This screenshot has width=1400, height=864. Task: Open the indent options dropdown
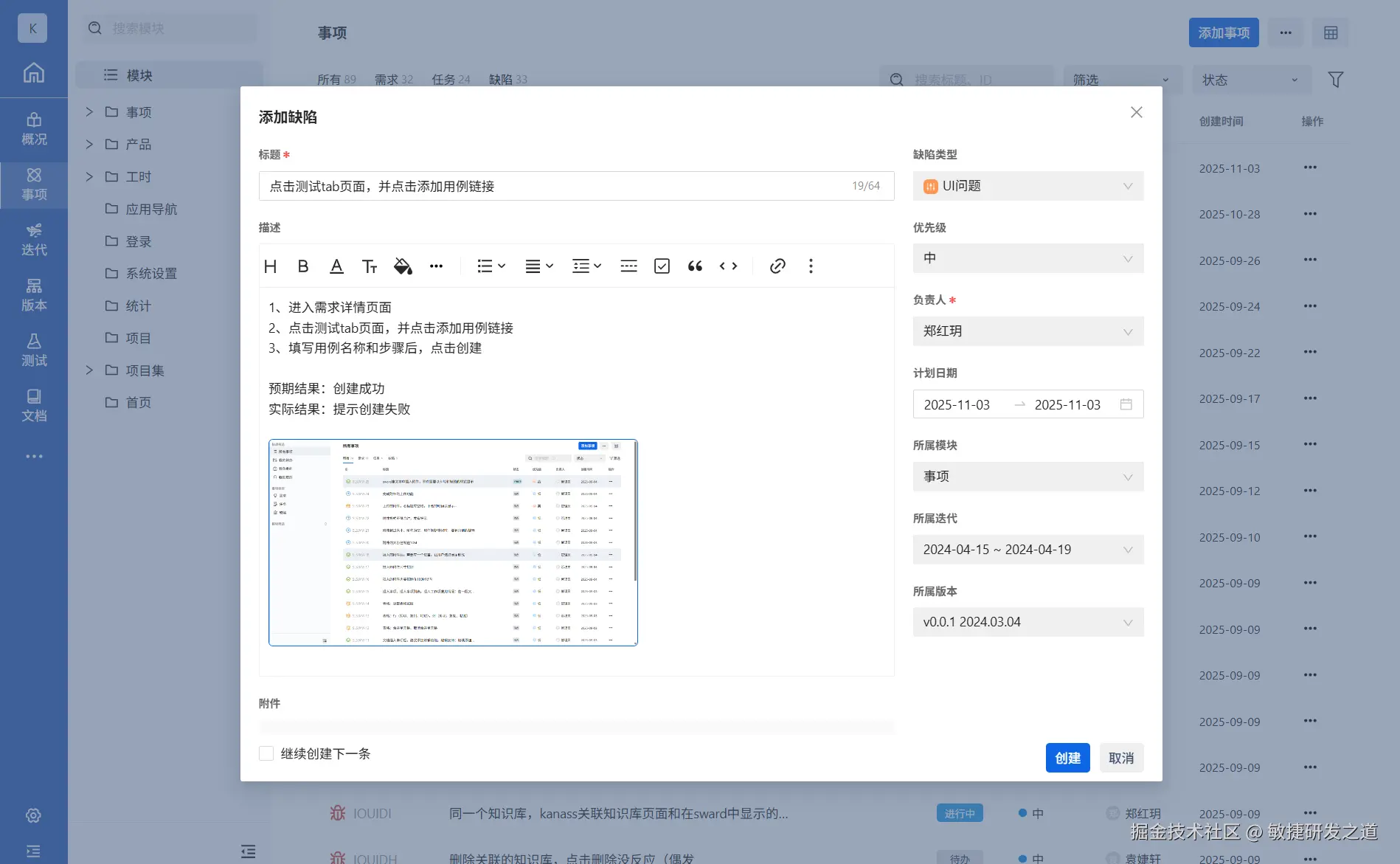pos(587,266)
